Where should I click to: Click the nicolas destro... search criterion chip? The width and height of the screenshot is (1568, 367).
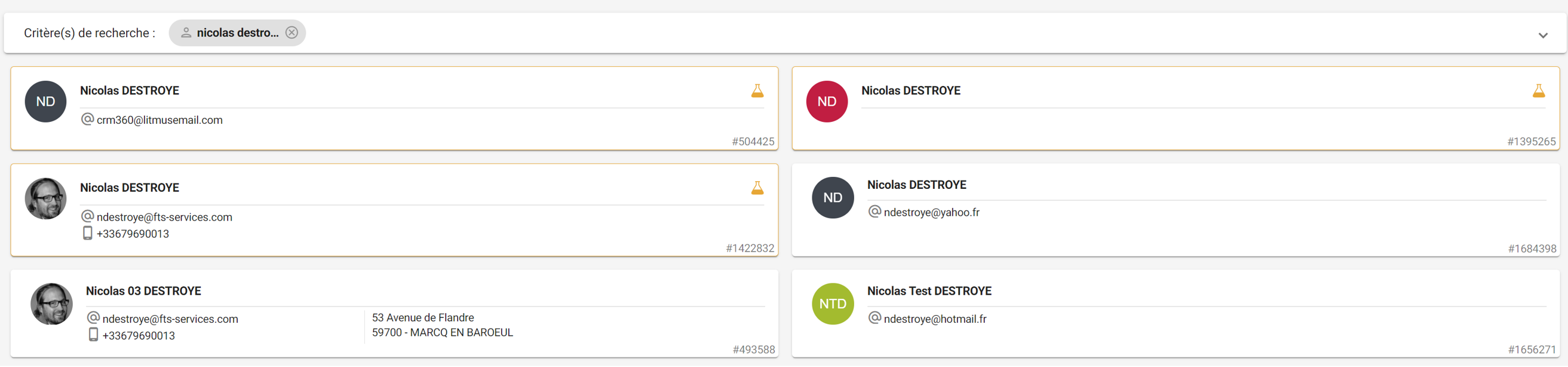coord(237,33)
